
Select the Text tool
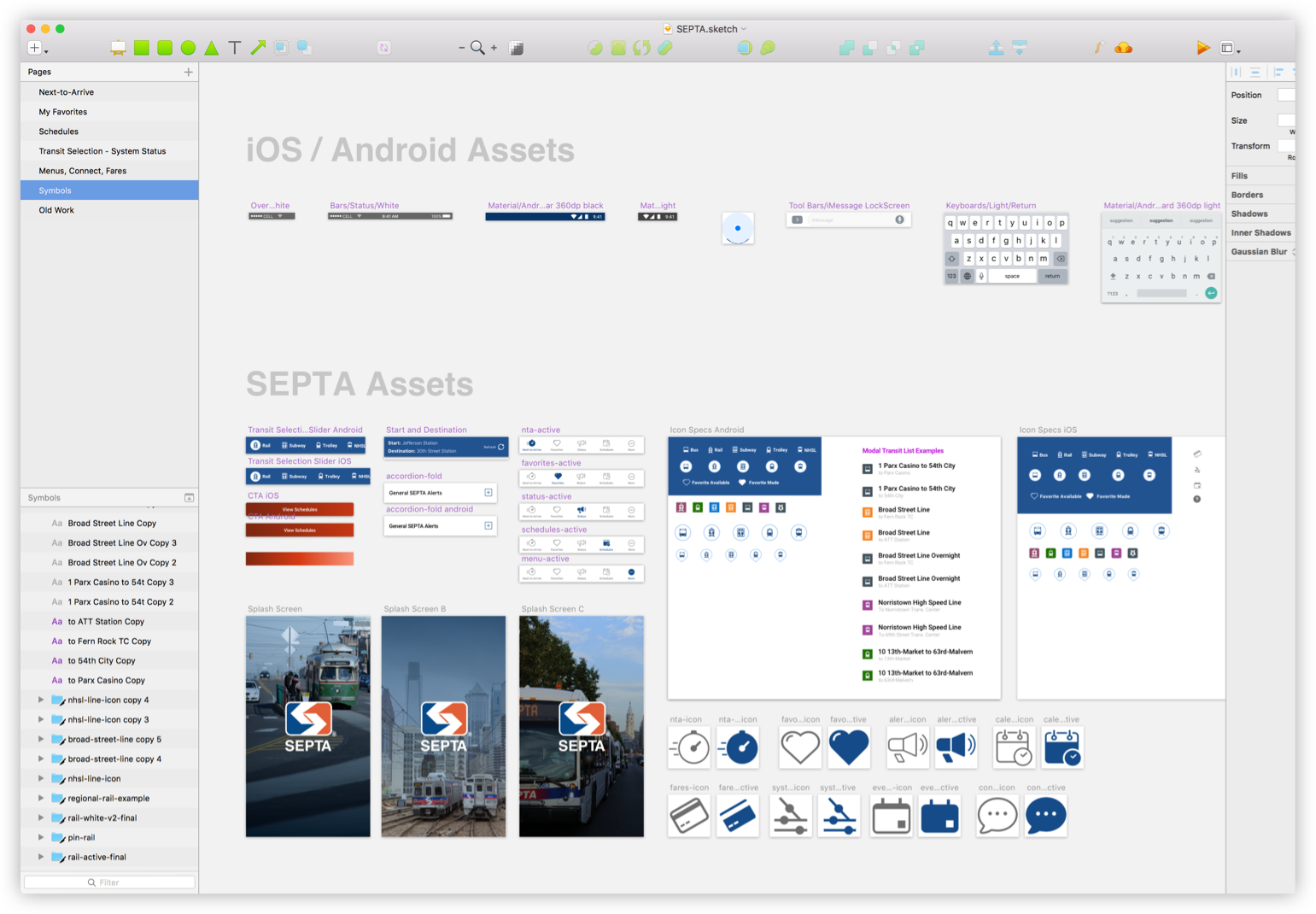click(x=235, y=48)
